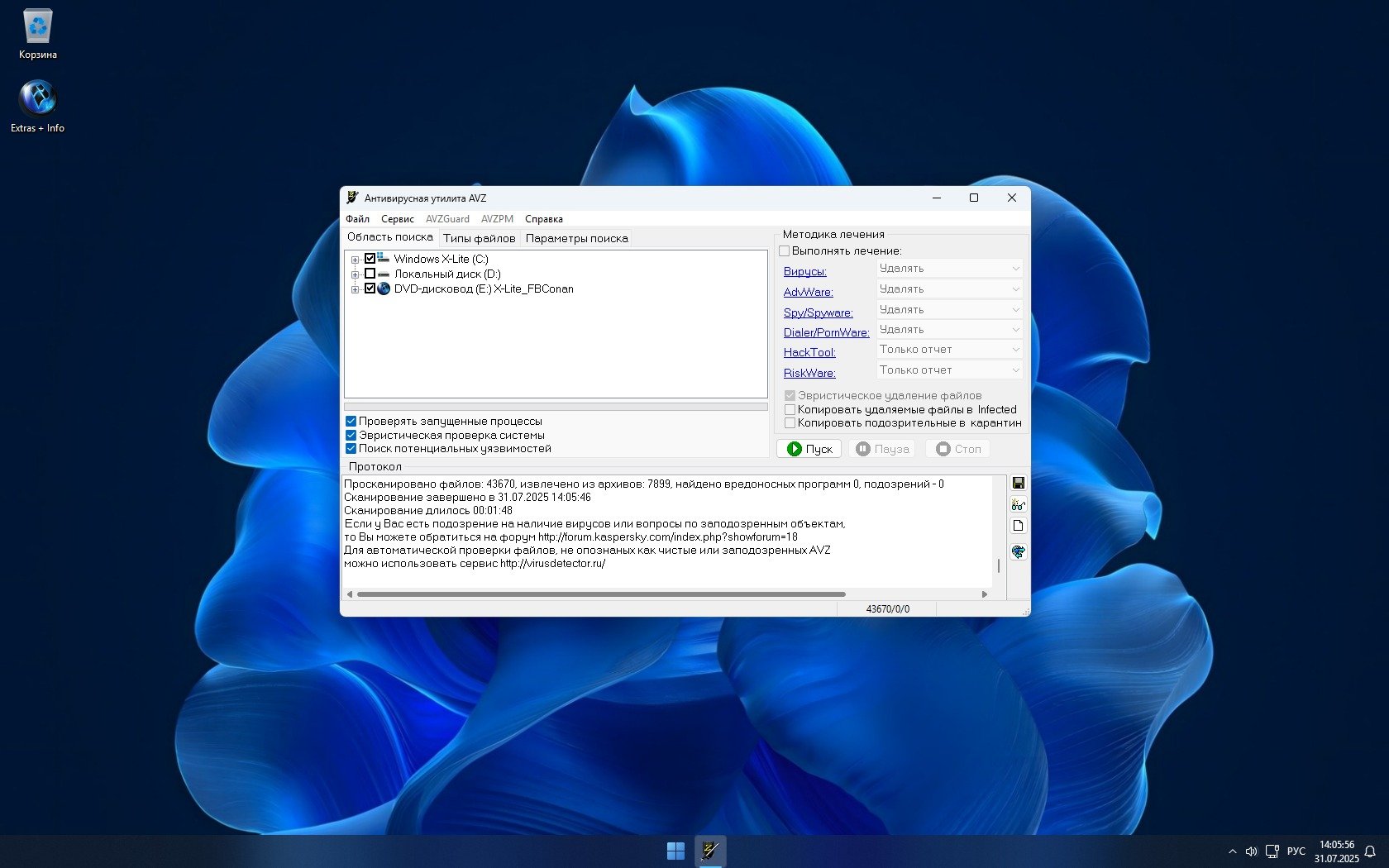Open the Windows Start button
The height and width of the screenshot is (868, 1389).
(x=675, y=851)
